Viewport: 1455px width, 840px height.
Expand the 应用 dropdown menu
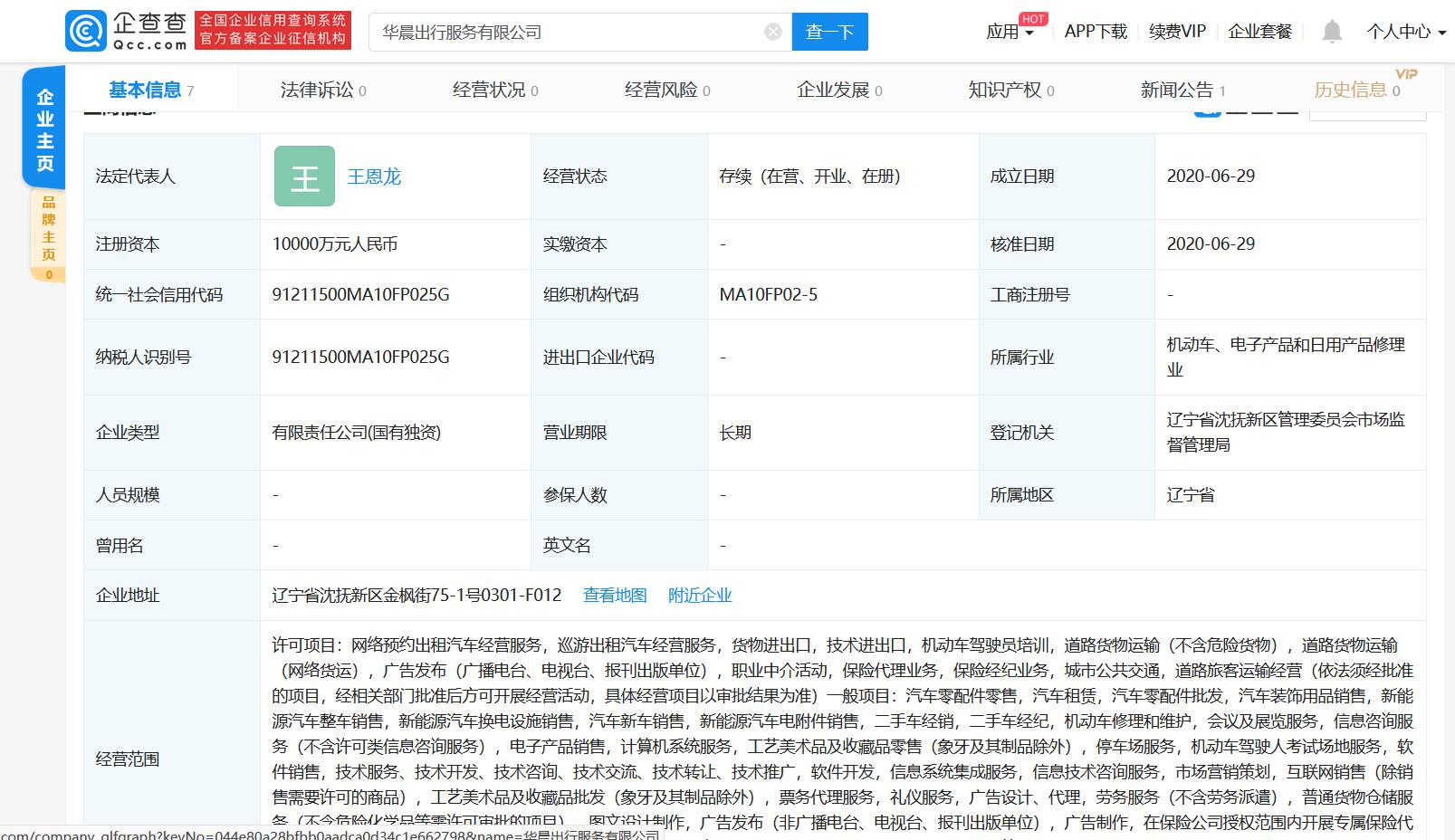pyautogui.click(x=1010, y=31)
